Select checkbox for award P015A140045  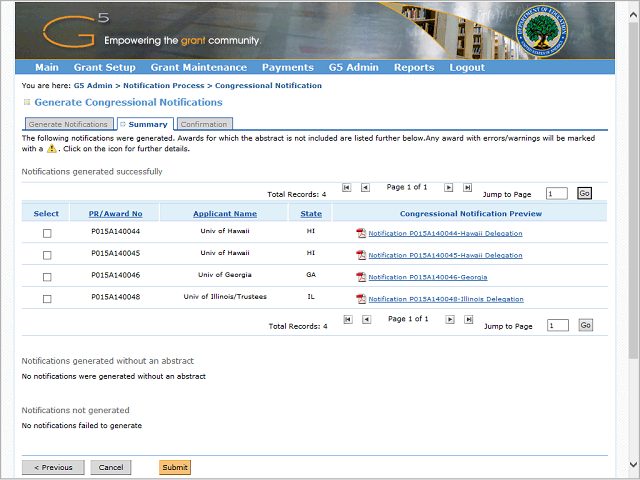click(47, 255)
